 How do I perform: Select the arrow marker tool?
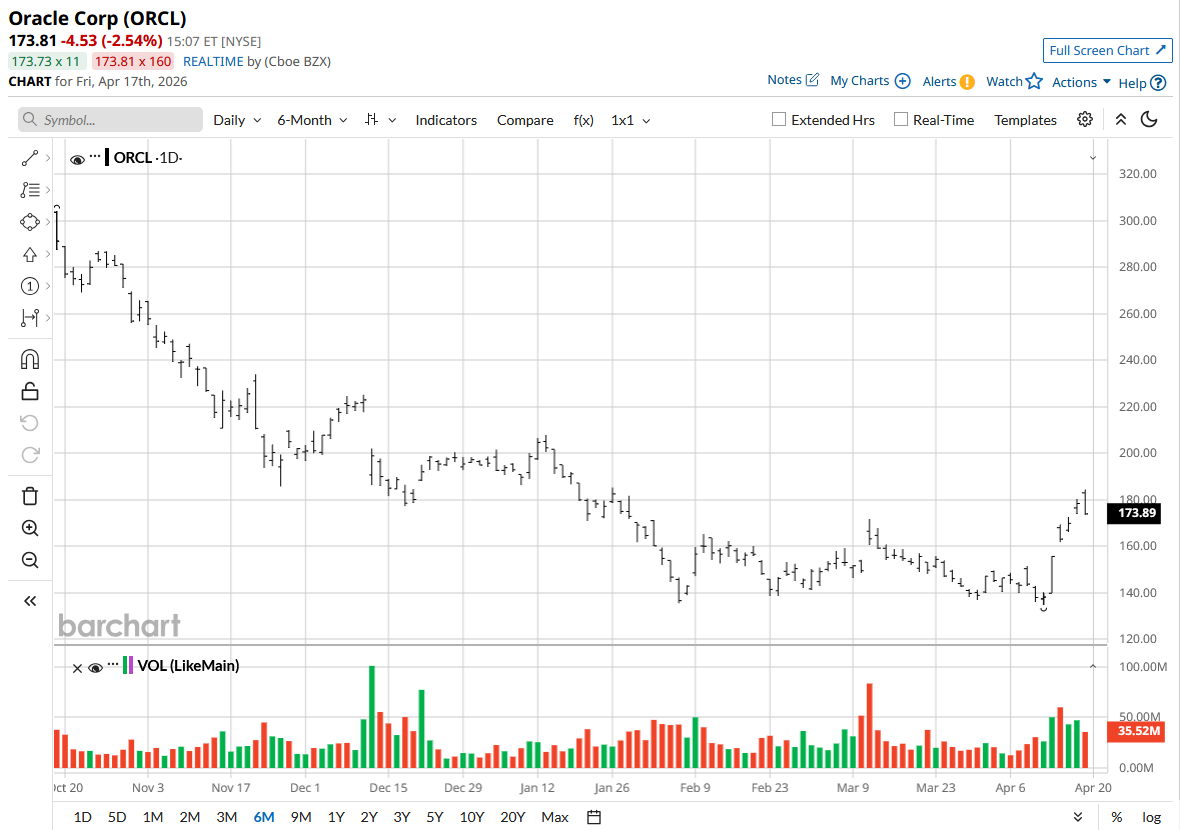pos(29,254)
